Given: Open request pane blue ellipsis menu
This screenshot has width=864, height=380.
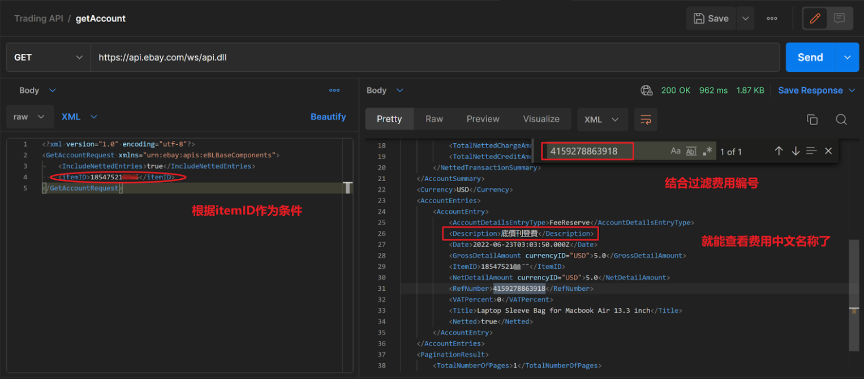Looking at the screenshot, I should pyautogui.click(x=334, y=90).
